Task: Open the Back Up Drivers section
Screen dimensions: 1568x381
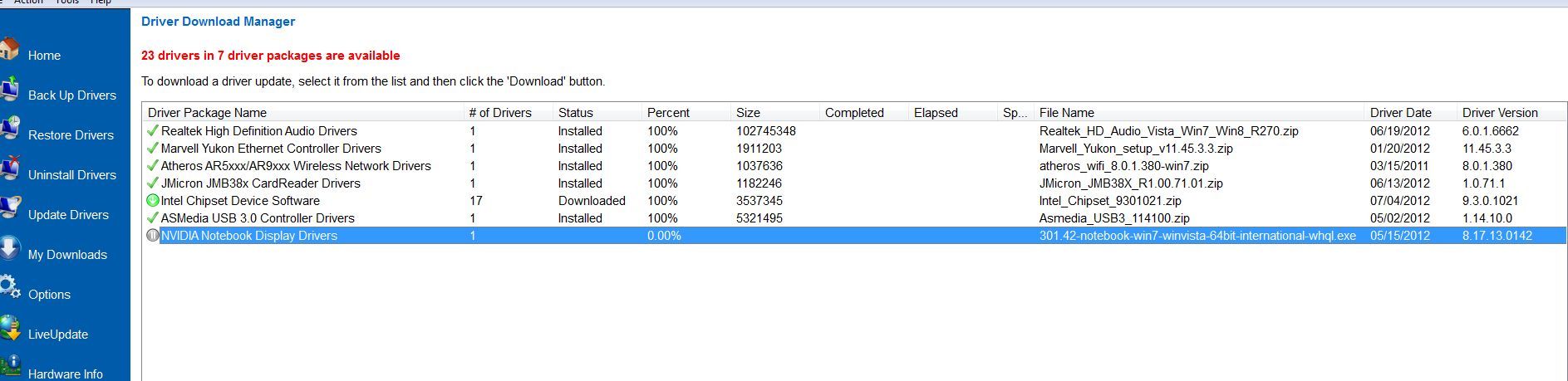Action: [x=71, y=95]
